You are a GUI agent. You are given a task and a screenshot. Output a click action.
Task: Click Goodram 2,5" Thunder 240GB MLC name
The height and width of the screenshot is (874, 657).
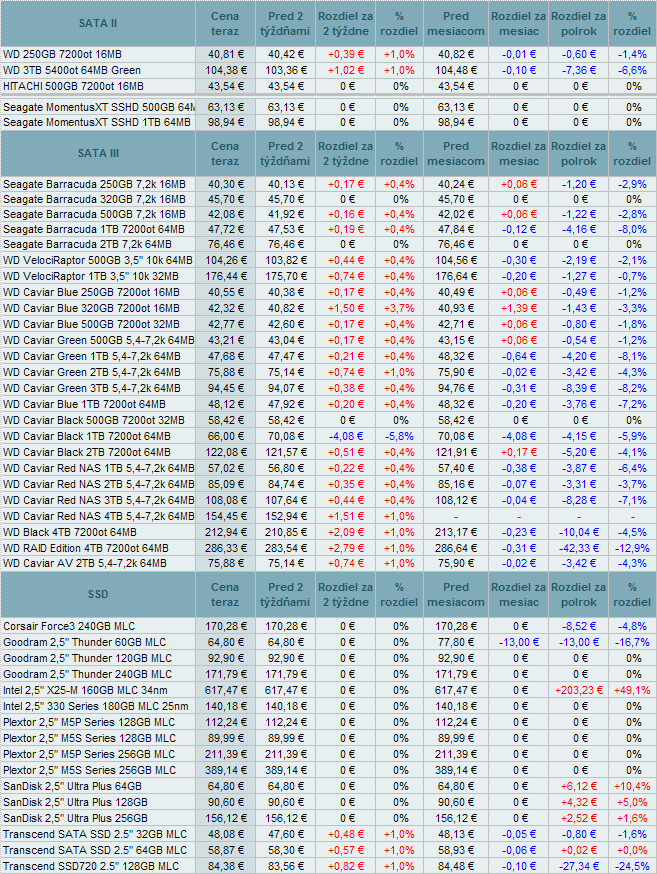(87, 674)
